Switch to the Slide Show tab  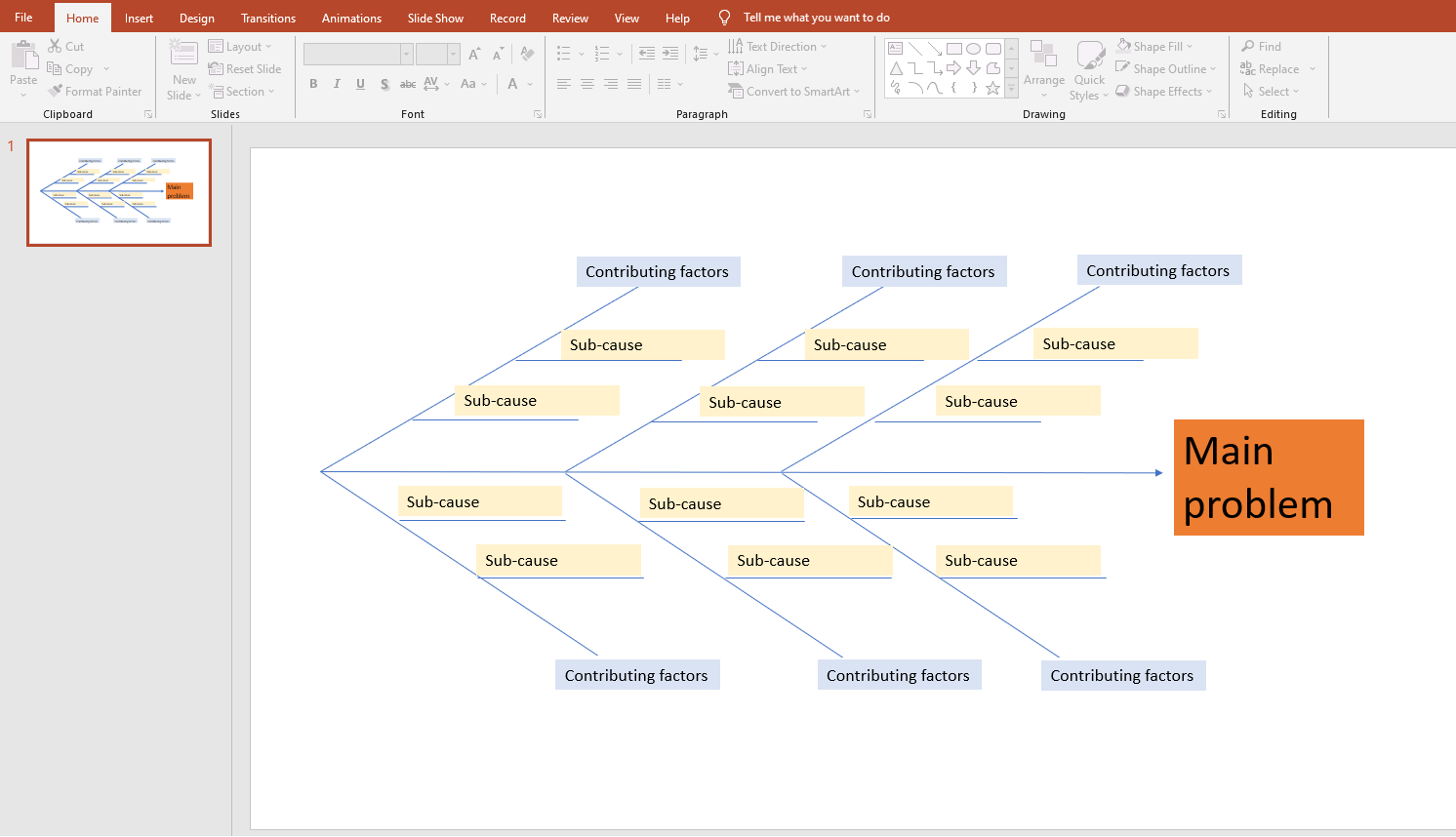click(435, 18)
